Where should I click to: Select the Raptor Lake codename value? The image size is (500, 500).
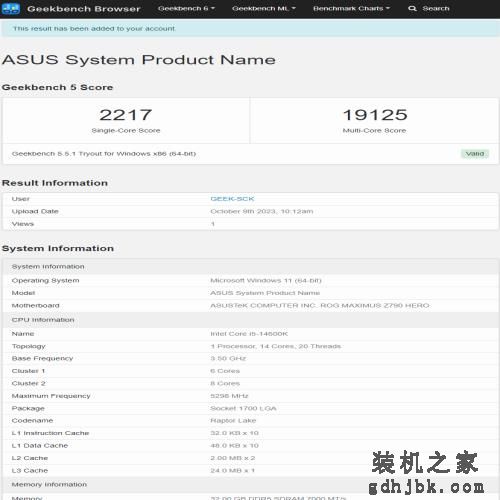(x=233, y=421)
